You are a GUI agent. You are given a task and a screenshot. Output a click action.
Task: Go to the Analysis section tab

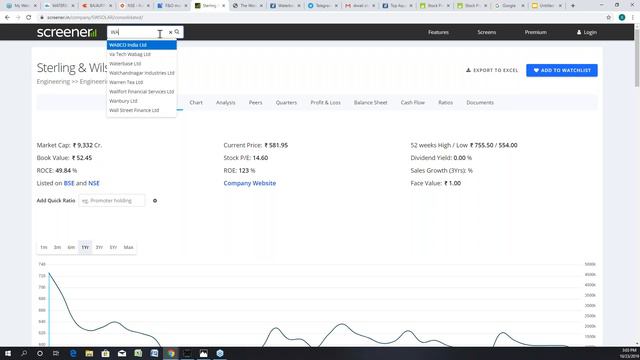tap(226, 102)
